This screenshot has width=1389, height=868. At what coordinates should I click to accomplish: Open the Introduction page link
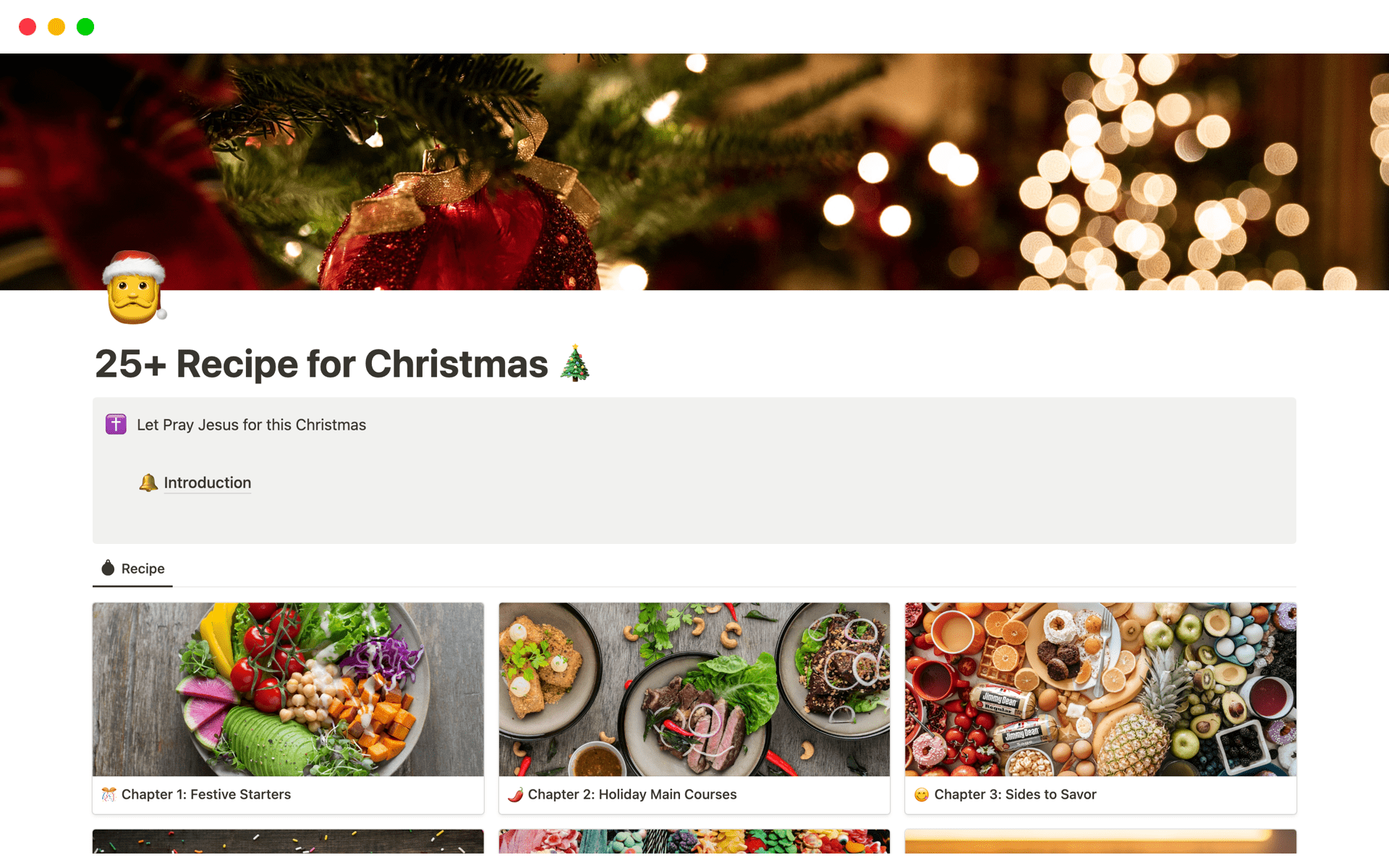click(208, 483)
